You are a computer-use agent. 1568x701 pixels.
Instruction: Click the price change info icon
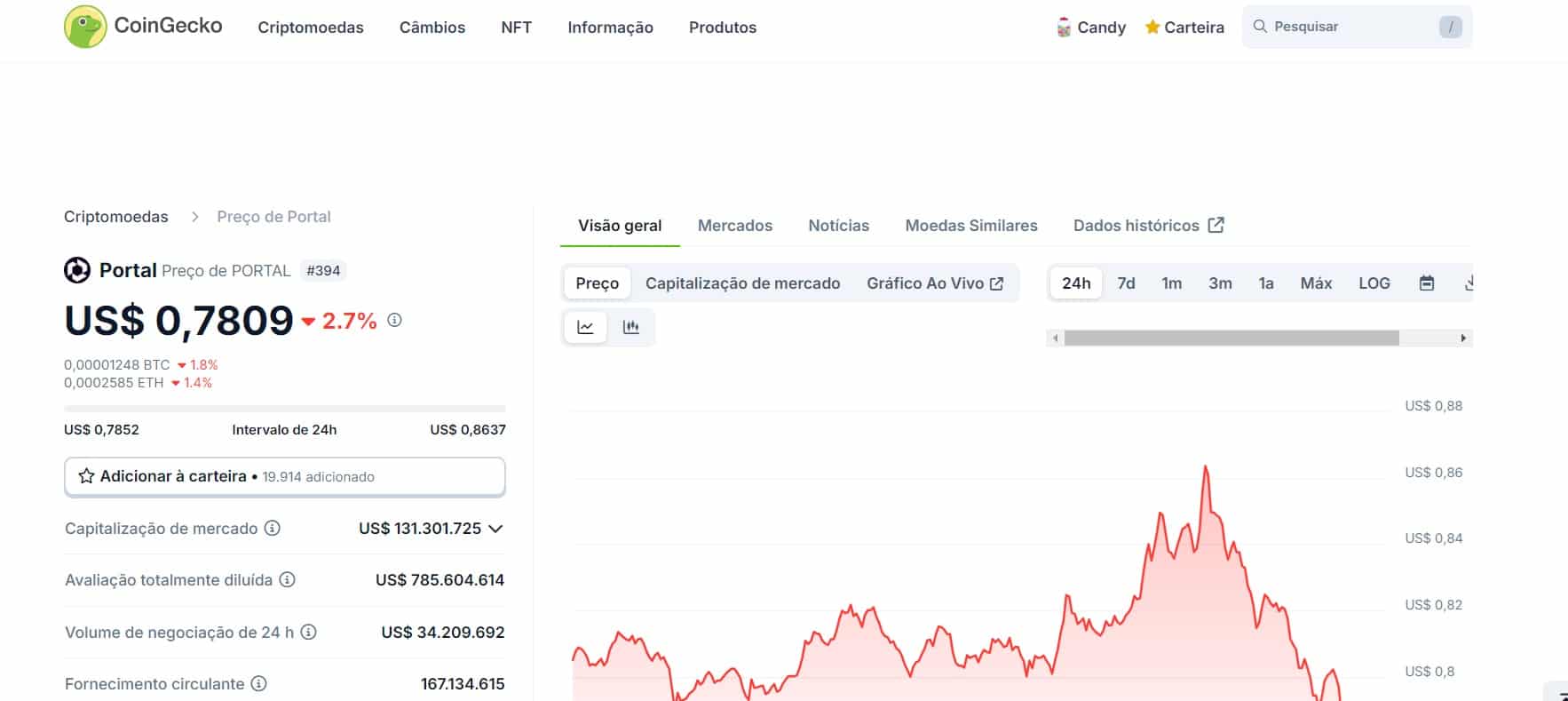click(x=394, y=320)
